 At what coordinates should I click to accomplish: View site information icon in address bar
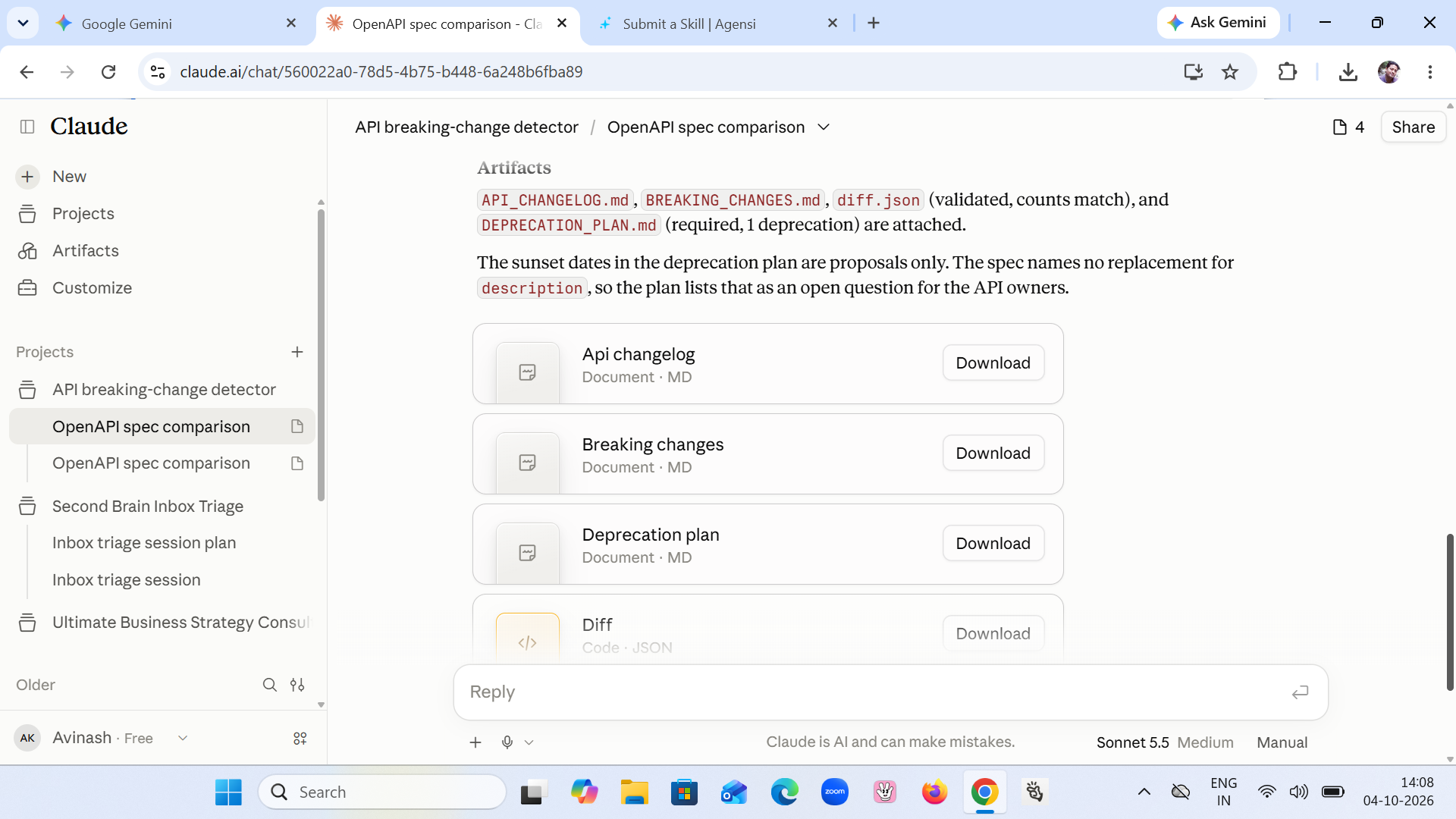coord(158,72)
